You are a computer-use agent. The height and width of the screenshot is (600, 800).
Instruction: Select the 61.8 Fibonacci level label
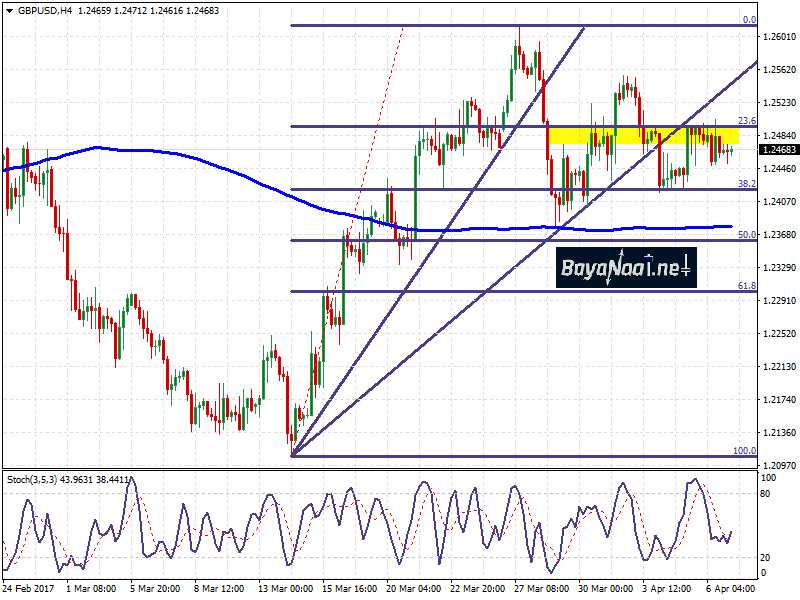click(x=745, y=286)
